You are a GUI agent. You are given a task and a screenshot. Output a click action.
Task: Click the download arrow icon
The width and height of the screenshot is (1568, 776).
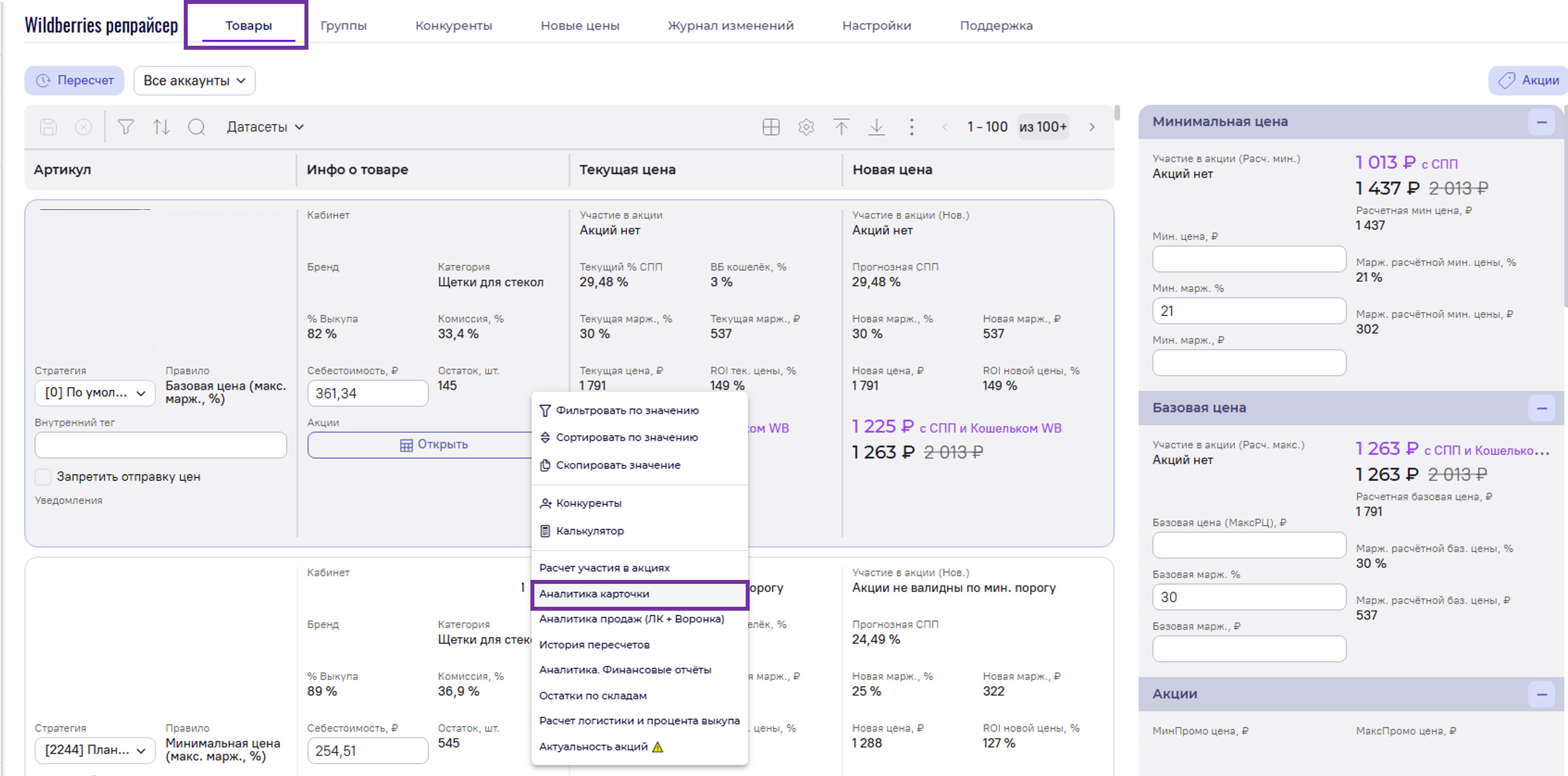pos(877,127)
